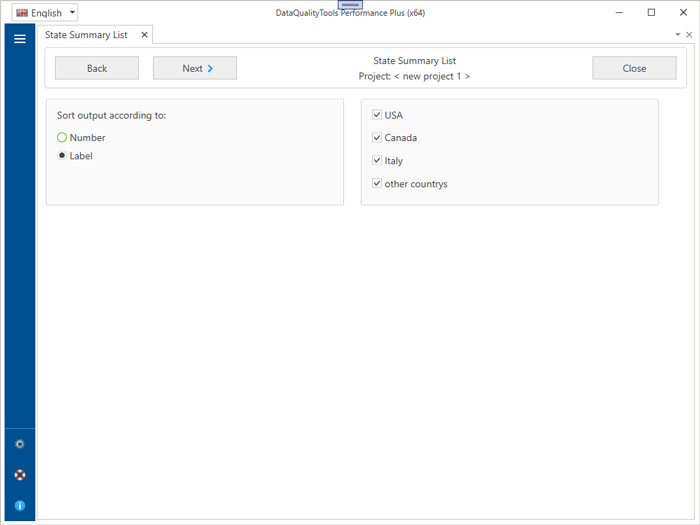Image resolution: width=700 pixels, height=525 pixels.
Task: Open help using the lifebuoy icon
Action: (19, 475)
